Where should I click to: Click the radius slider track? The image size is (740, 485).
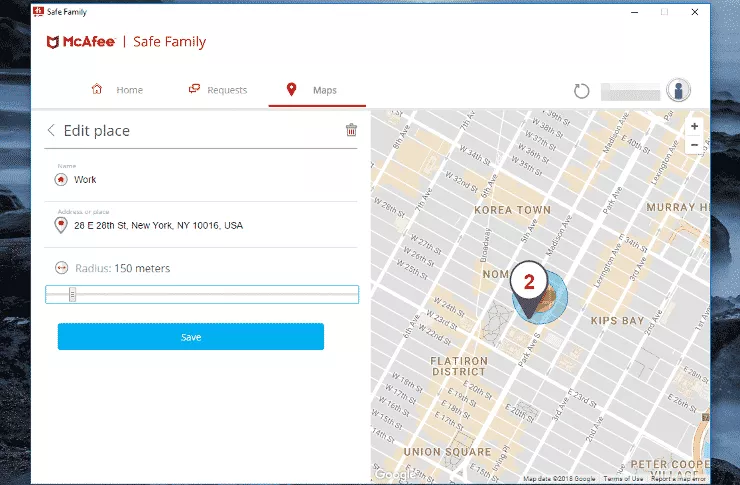pyautogui.click(x=202, y=294)
